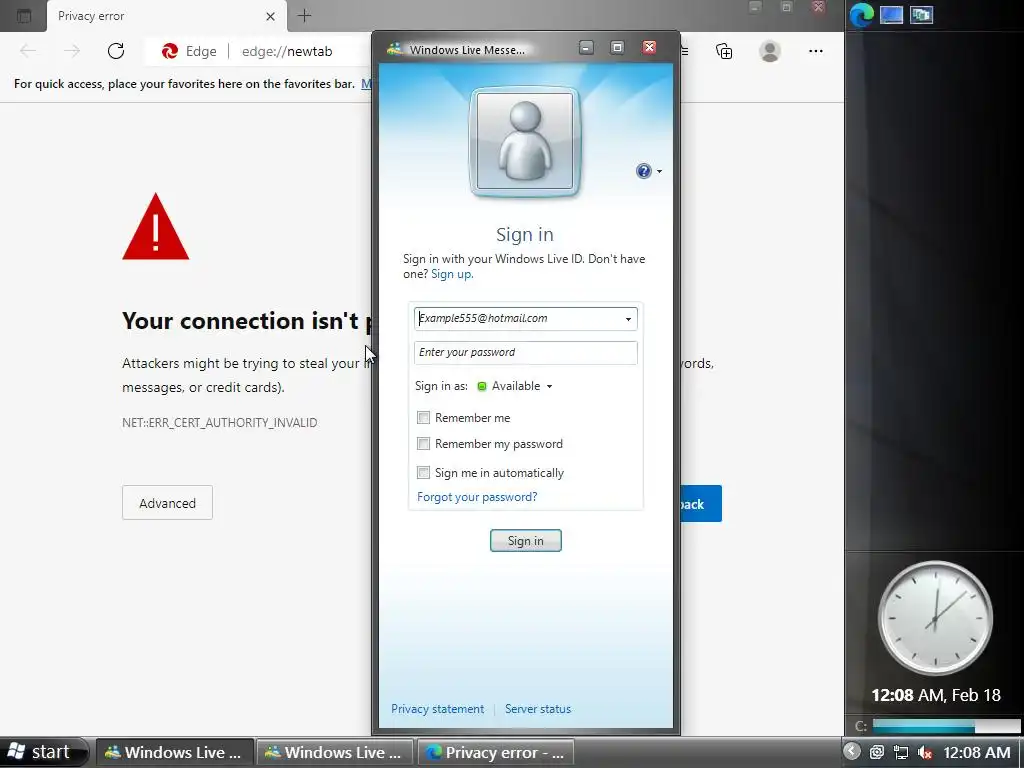Click the red warning triangle icon
1024x768 pixels.
click(x=155, y=227)
